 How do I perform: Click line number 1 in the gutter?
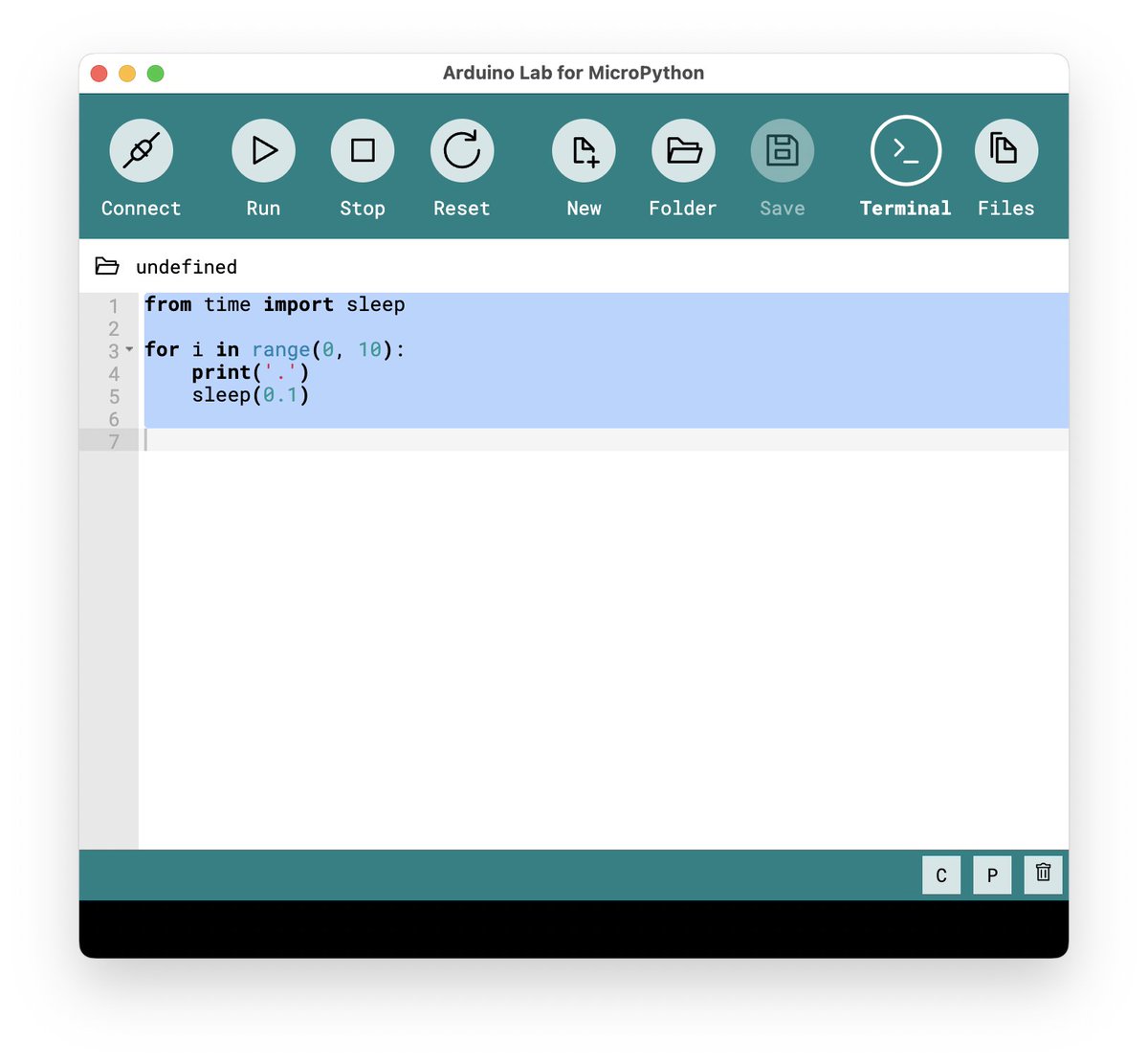pos(114,306)
